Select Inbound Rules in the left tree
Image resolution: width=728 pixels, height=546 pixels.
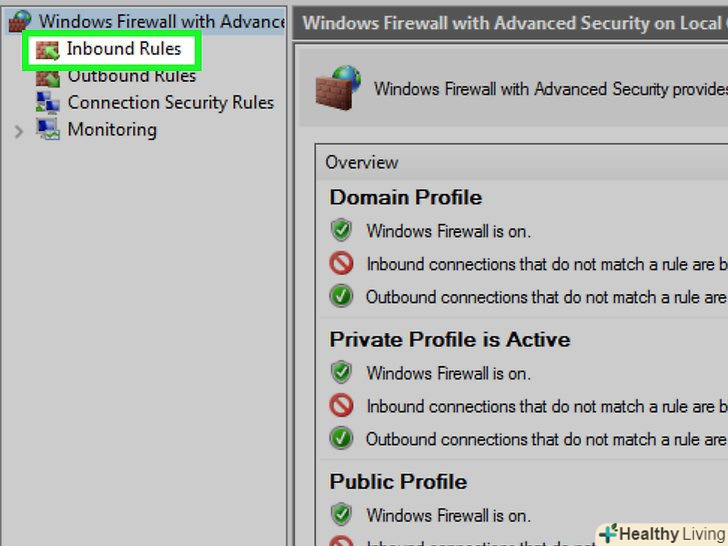click(124, 49)
